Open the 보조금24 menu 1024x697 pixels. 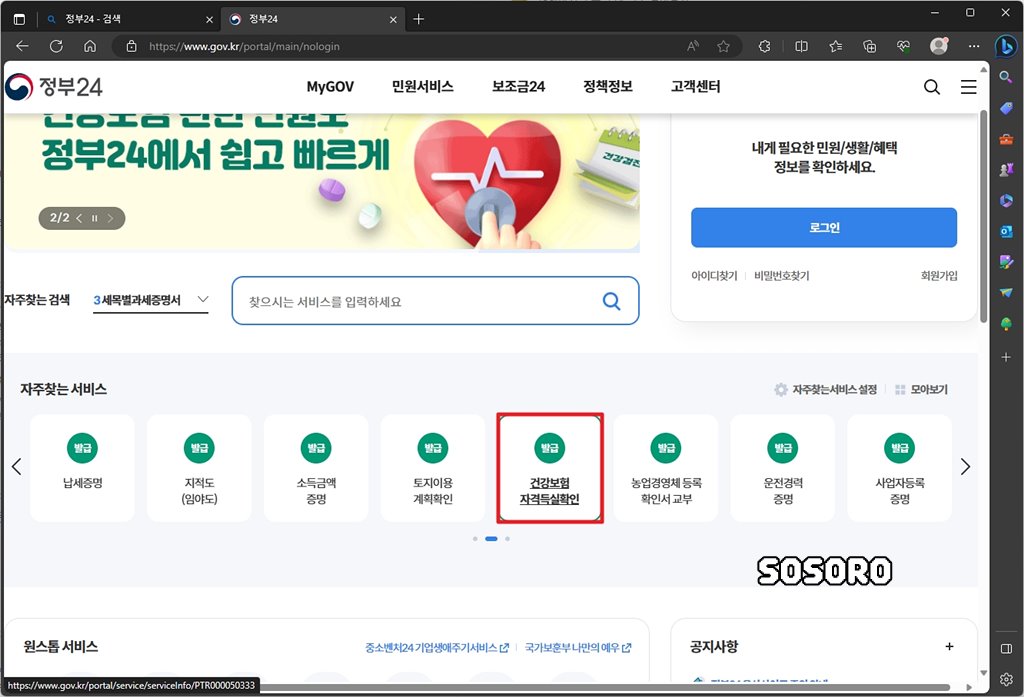pyautogui.click(x=519, y=86)
